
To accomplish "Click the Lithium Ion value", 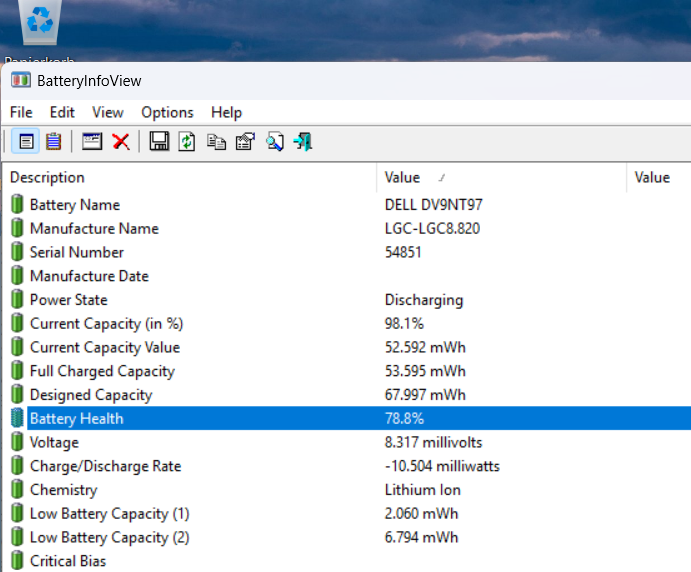I will tap(423, 490).
